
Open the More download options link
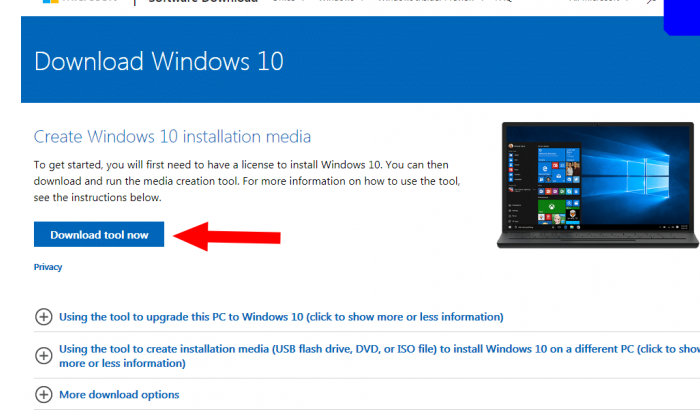(x=119, y=395)
